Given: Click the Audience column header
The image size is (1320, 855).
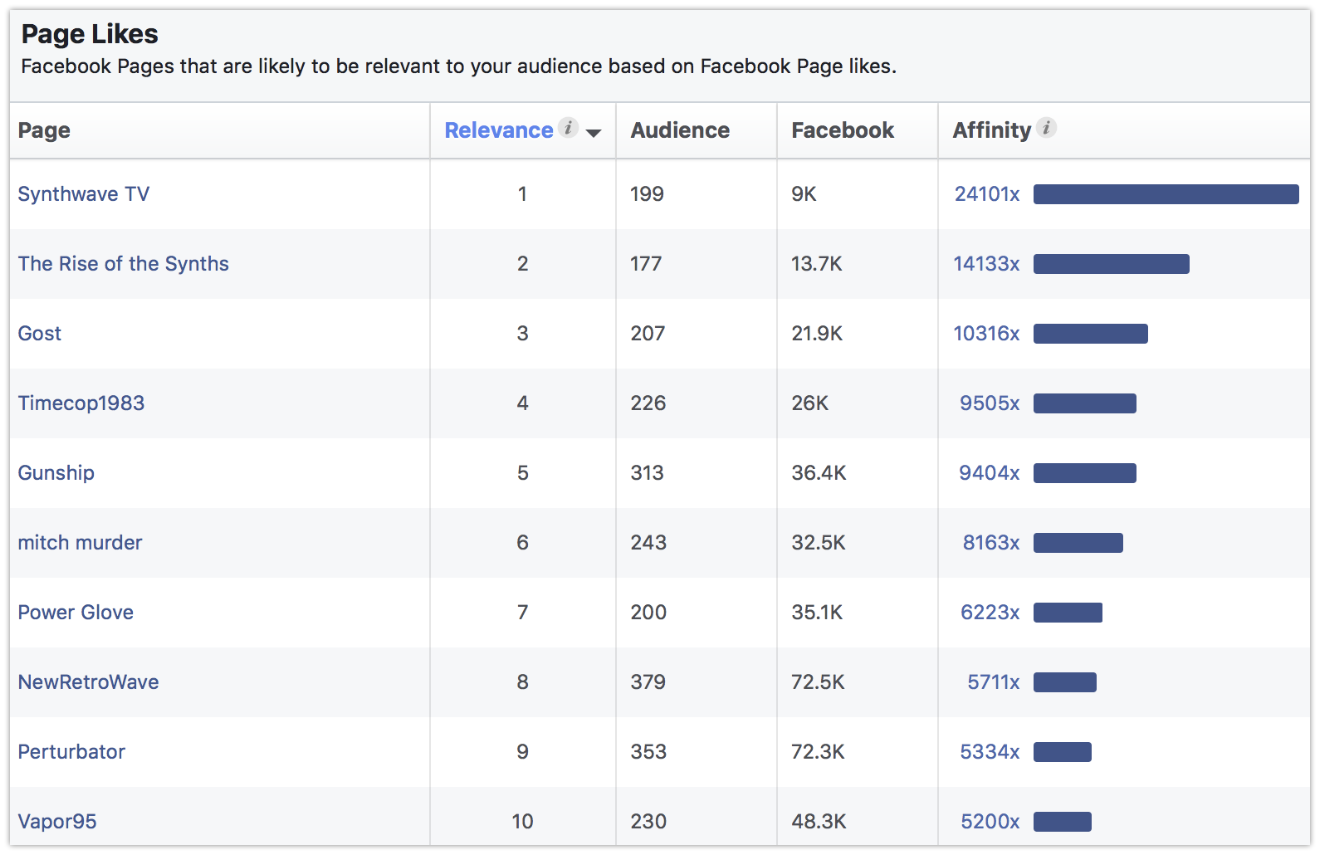Looking at the screenshot, I should coord(680,130).
